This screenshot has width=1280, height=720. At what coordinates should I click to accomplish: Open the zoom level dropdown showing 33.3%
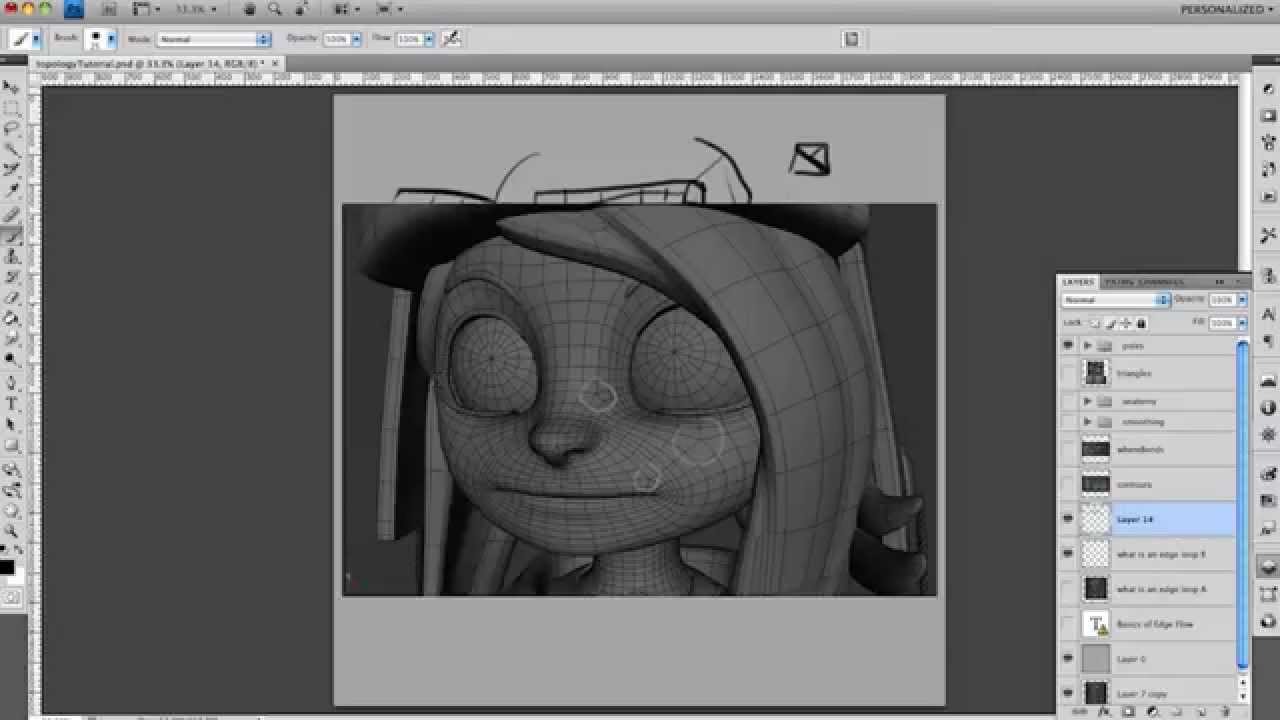tap(194, 9)
